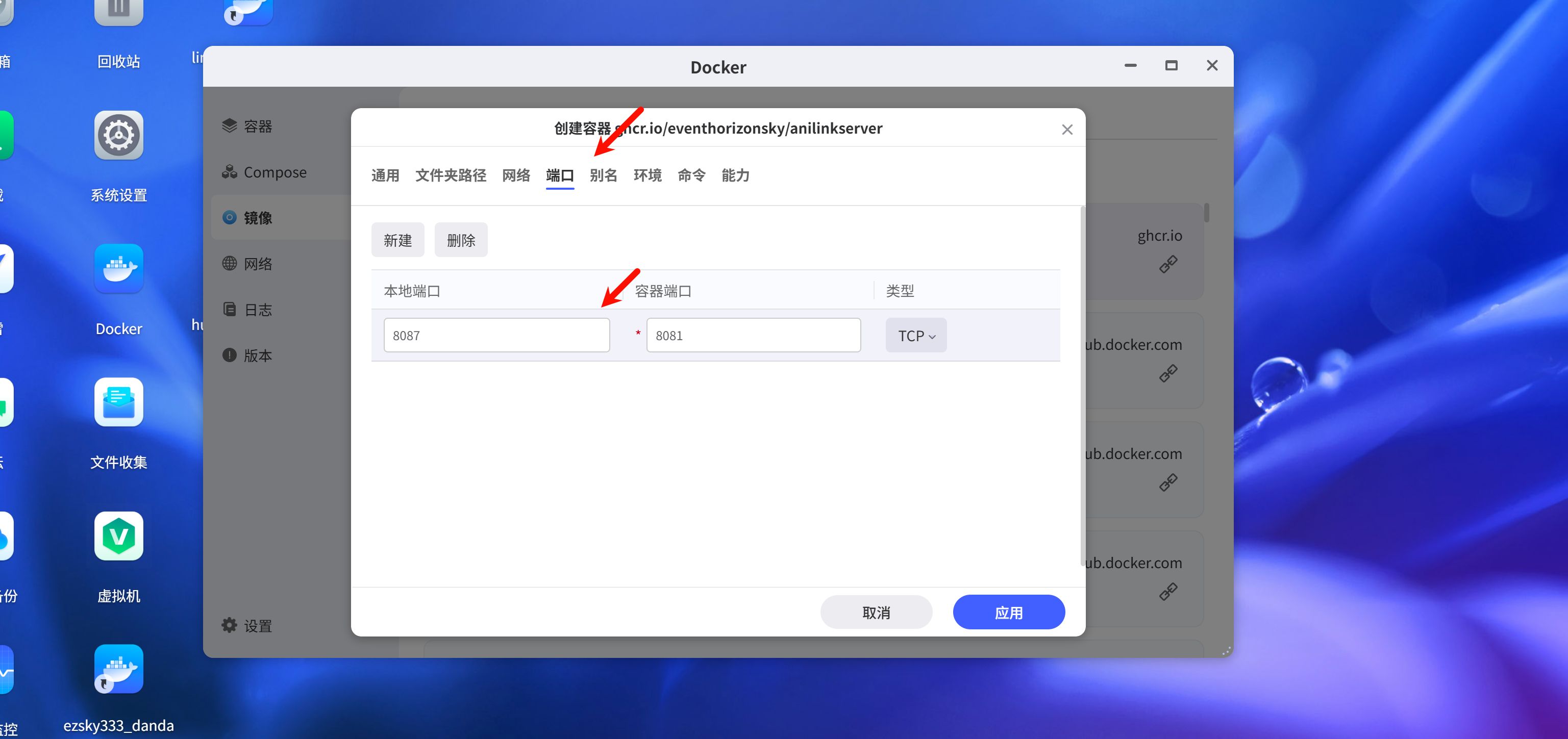
Task: Open 版本 in the Docker sidebar
Action: pyautogui.click(x=247, y=355)
